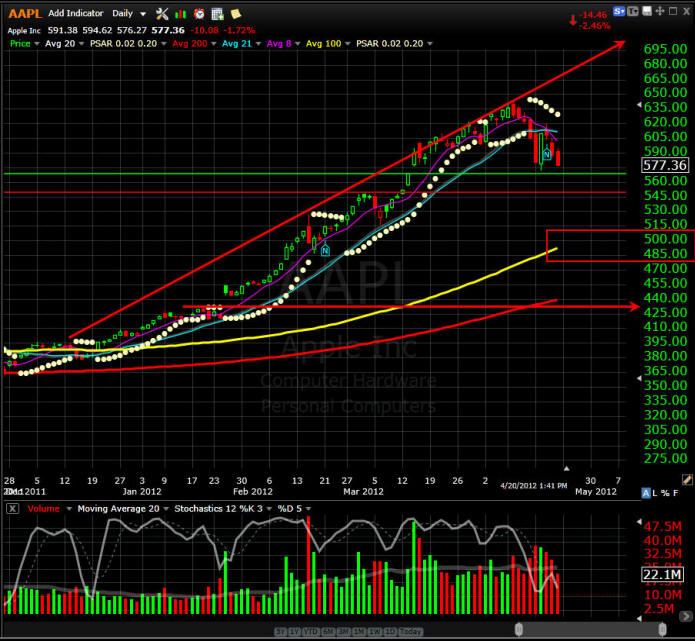The image size is (695, 641).
Task: Click the calendar events icon
Action: [216, 14]
